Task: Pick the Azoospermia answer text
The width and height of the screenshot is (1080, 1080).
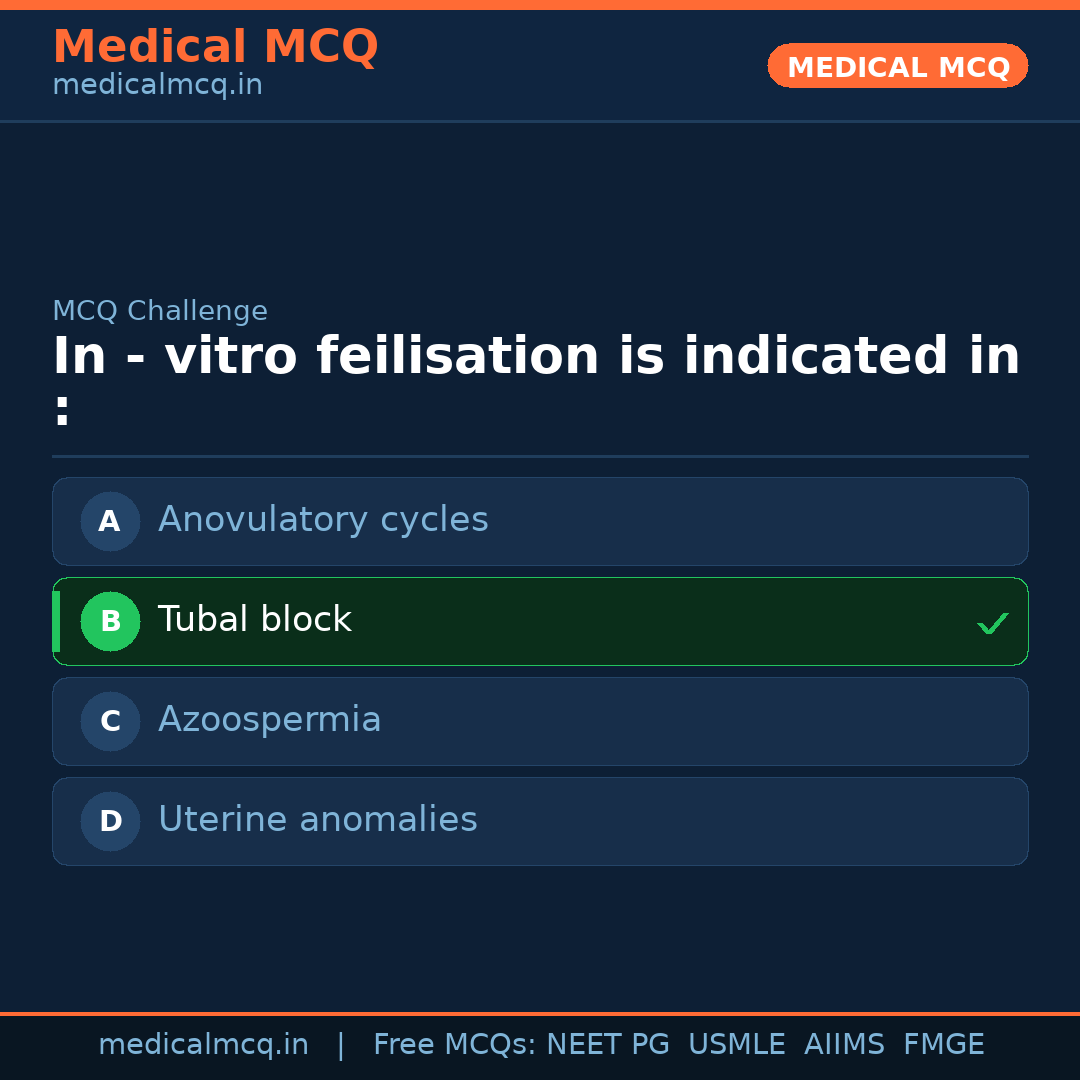Action: coord(269,720)
